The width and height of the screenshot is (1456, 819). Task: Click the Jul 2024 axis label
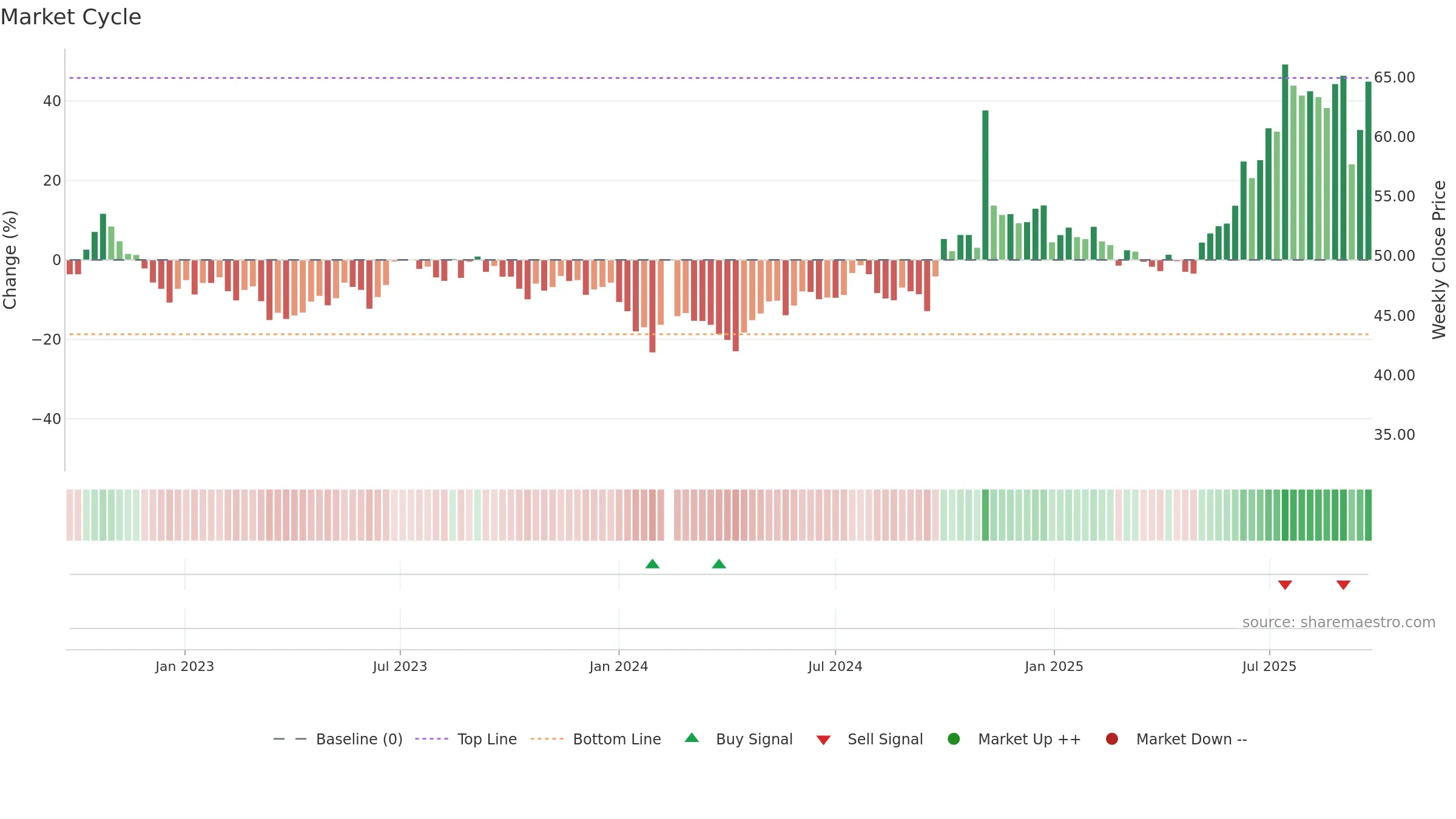pyautogui.click(x=835, y=666)
